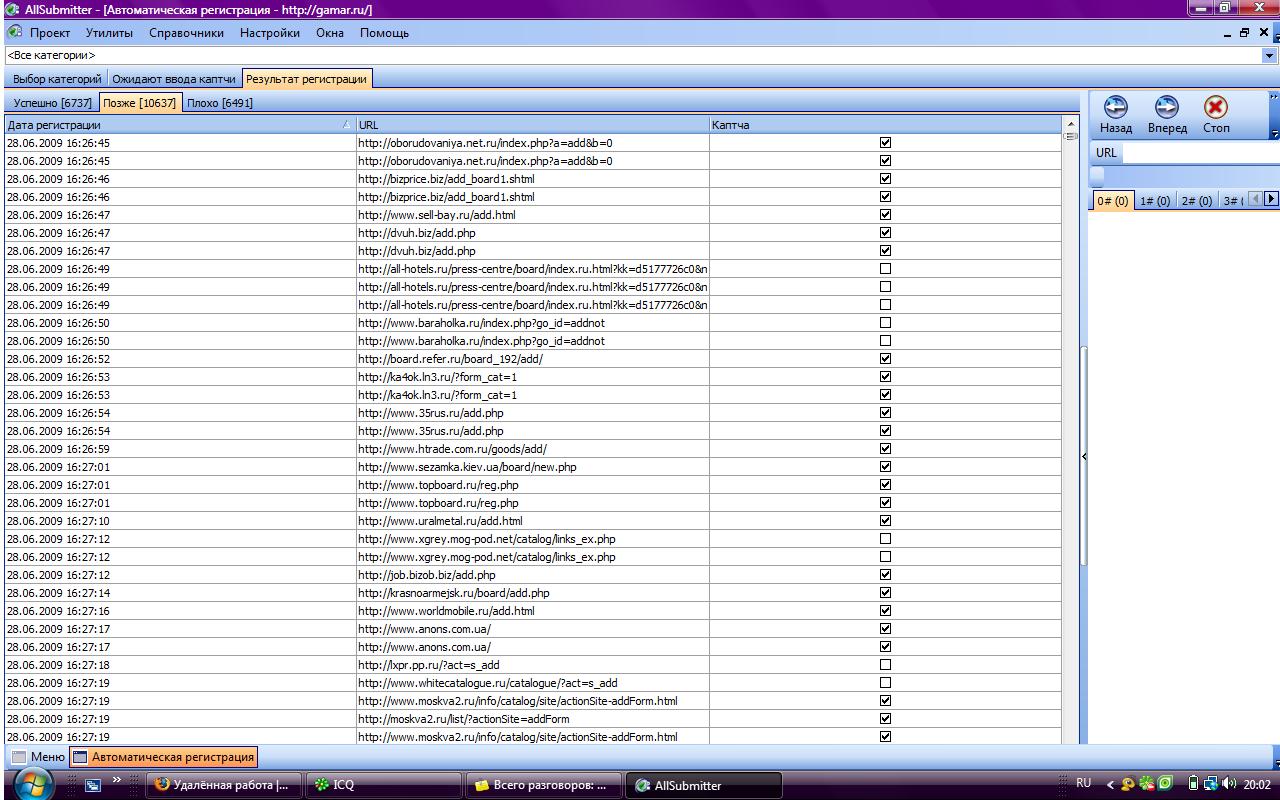
Task: Switch to the Firefox Удалённая работа window
Action: click(x=222, y=785)
